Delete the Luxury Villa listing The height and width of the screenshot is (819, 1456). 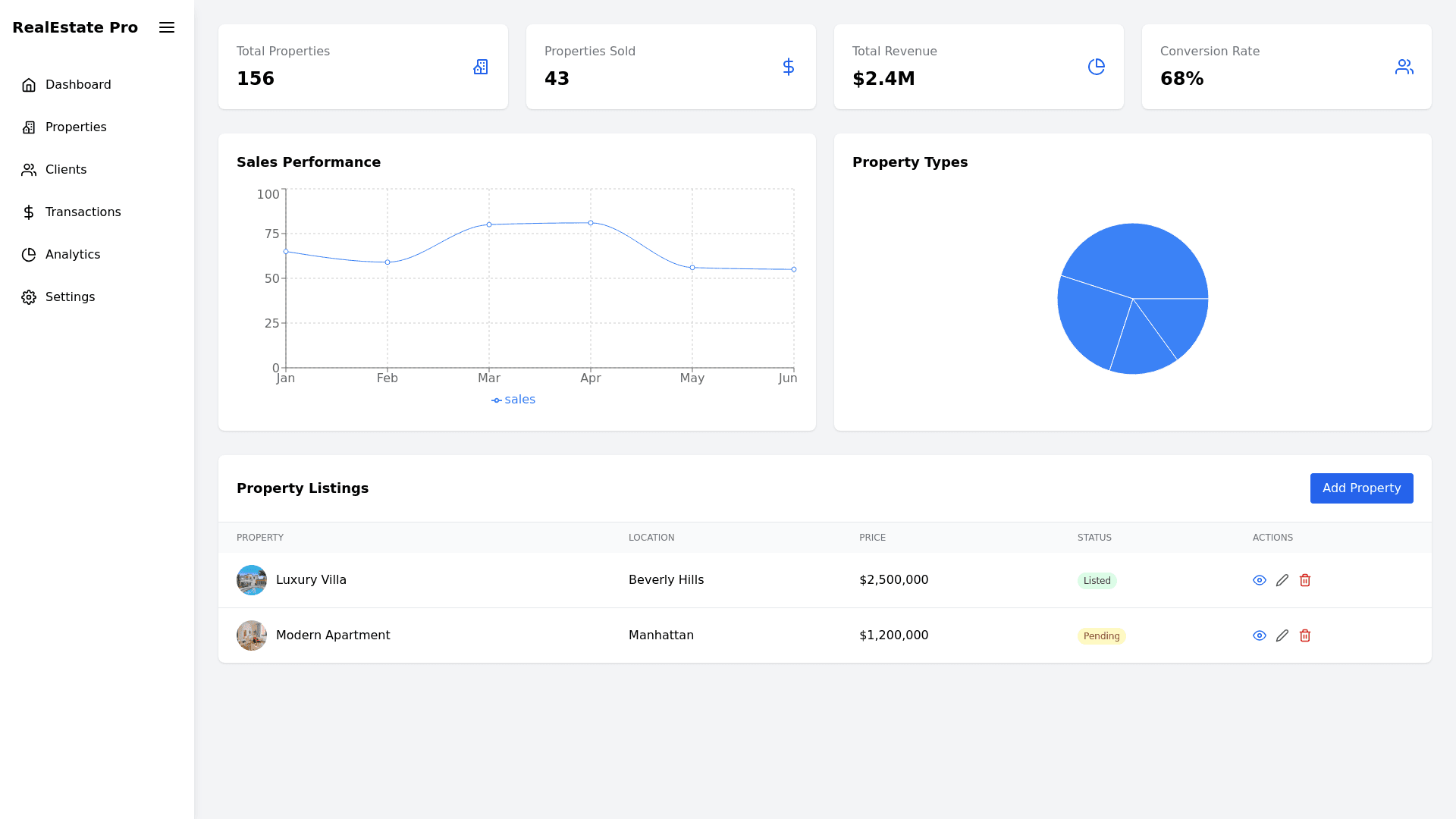point(1305,580)
